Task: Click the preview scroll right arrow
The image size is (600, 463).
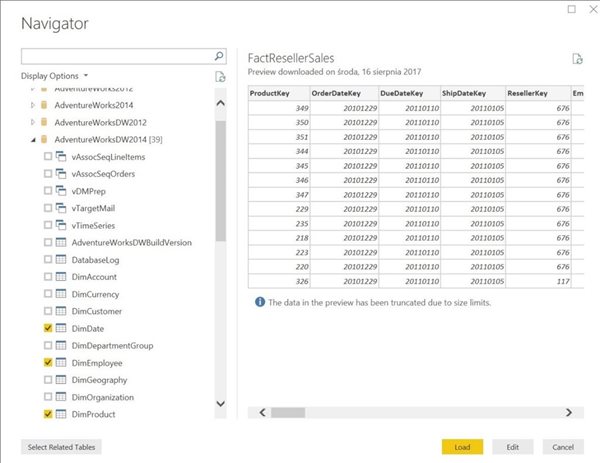Action: tap(569, 412)
